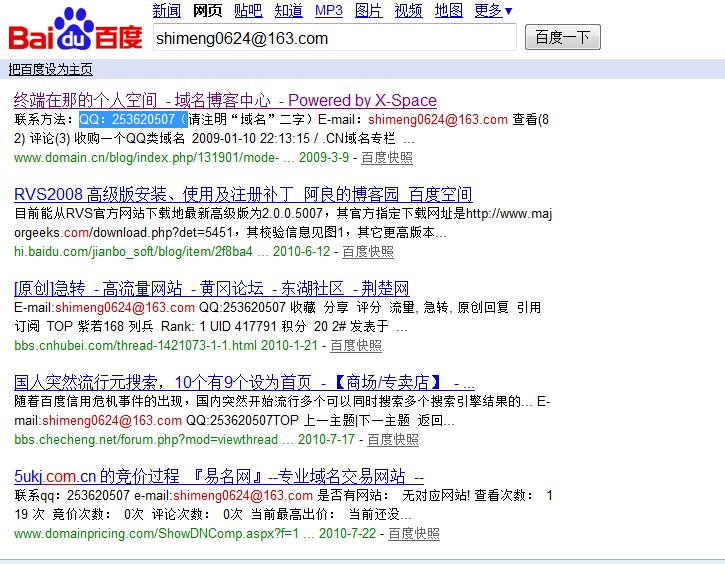The width and height of the screenshot is (725, 564).
Task: Click URL bbs.cnhubei.com/thread-1421073-1-1.html
Action: 135,345
